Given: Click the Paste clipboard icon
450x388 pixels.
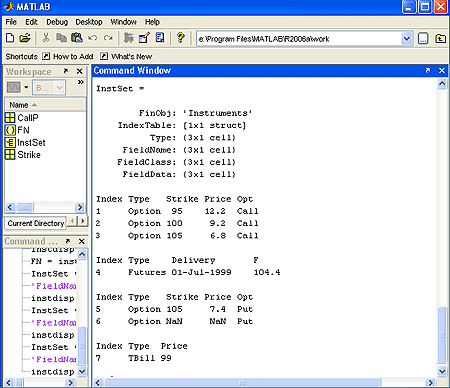Looking at the screenshot, I should [x=77, y=38].
